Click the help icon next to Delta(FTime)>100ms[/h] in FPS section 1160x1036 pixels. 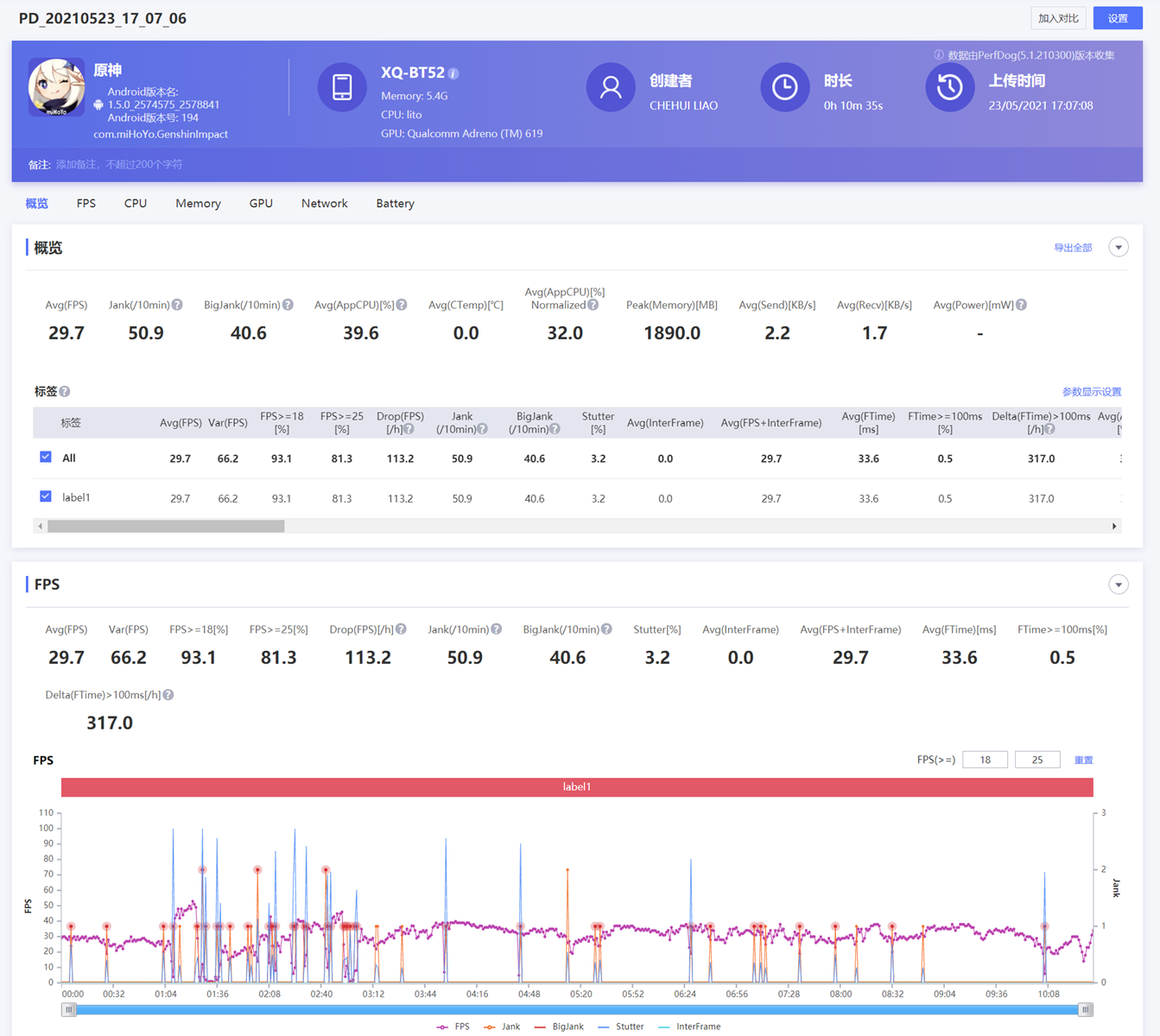tap(168, 695)
